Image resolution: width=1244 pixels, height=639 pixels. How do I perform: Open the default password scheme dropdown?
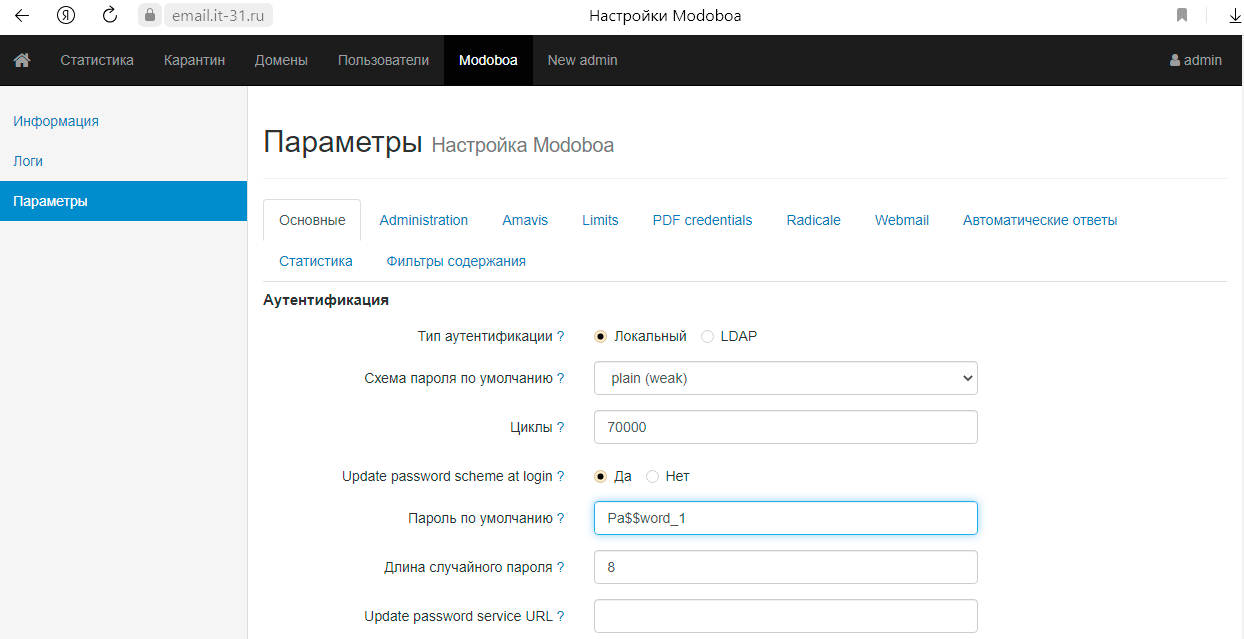[x=785, y=378]
